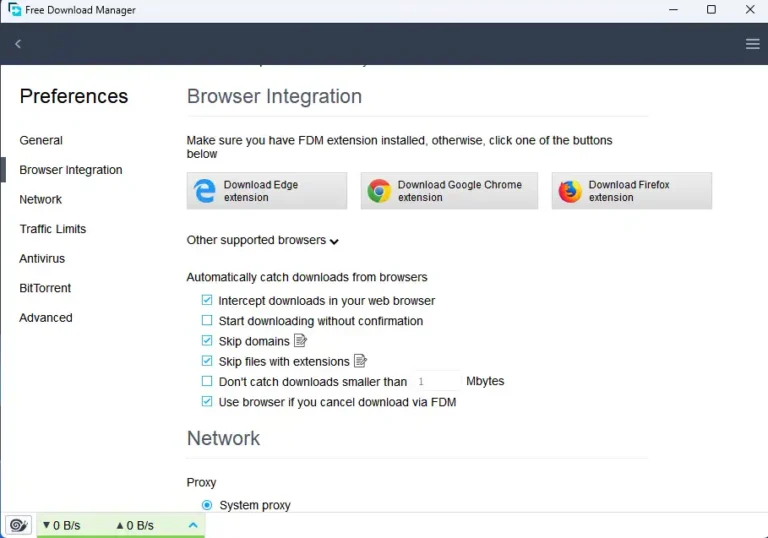Viewport: 768px width, 538px height.
Task: Edit the Skip domains list icon
Action: [x=300, y=340]
